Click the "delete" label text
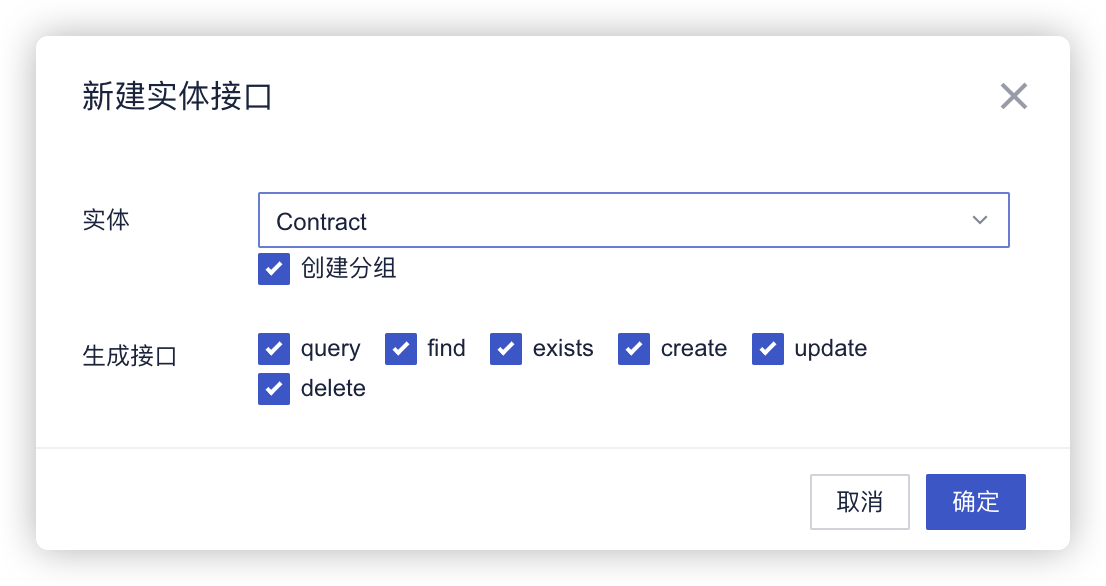The image size is (1106, 586). click(x=333, y=389)
